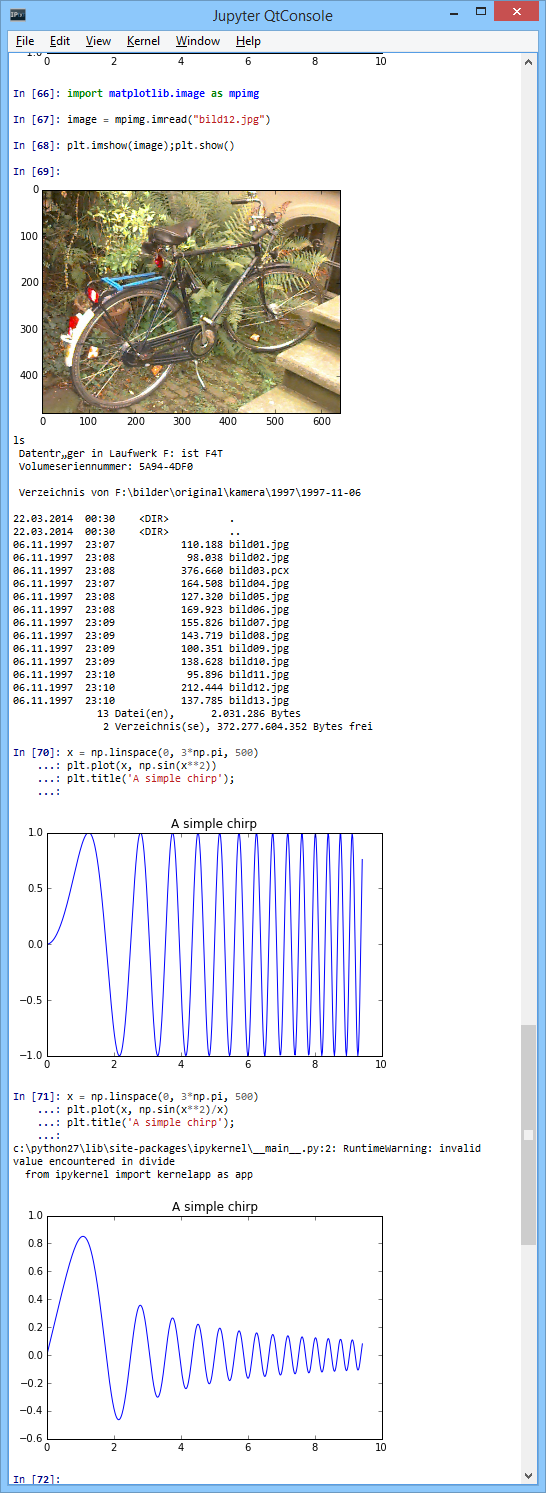Viewport: 546px width, 1493px height.
Task: Click the file name bild08.jpg
Action: coord(259,635)
